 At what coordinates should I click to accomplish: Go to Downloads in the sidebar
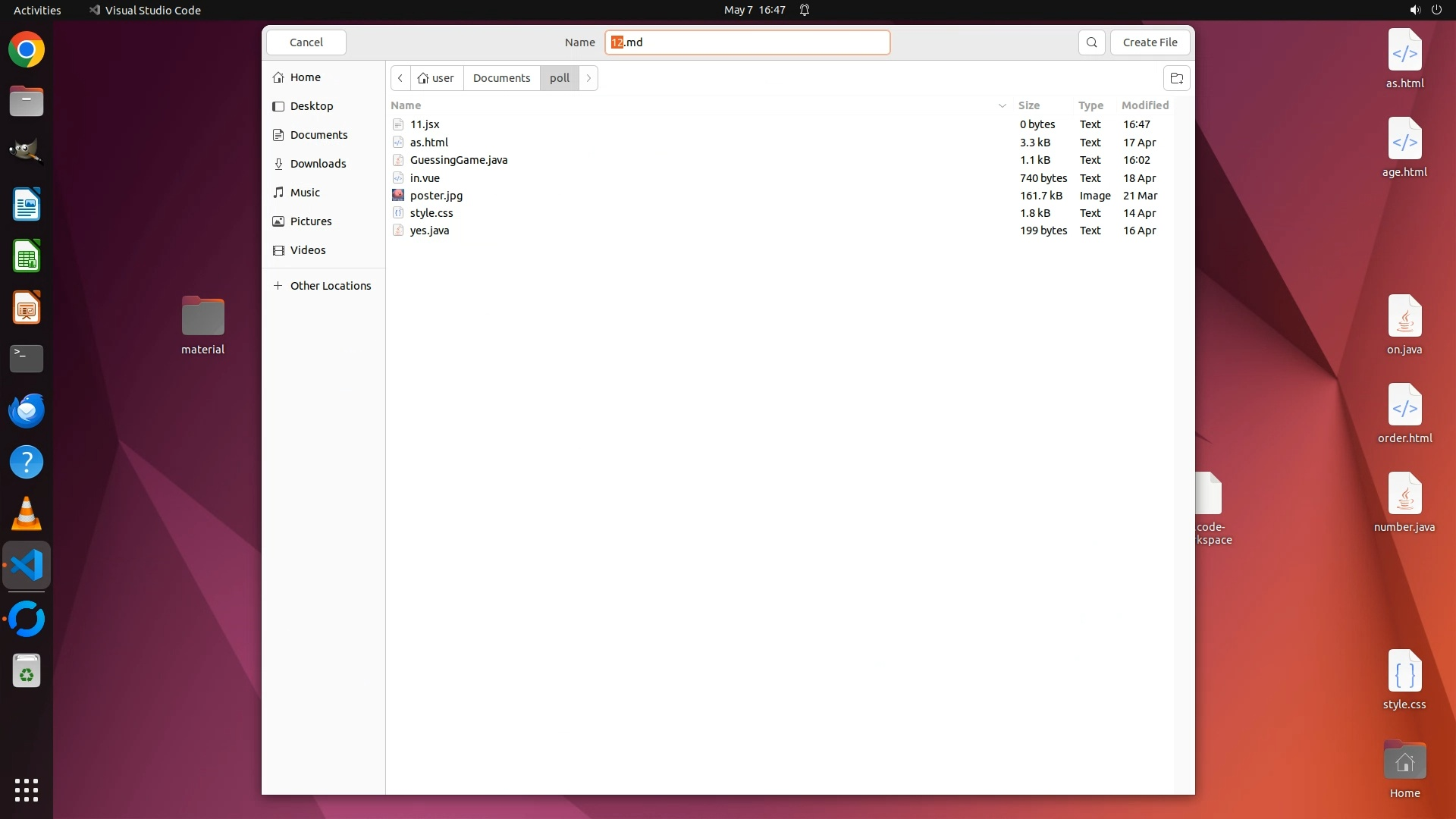[x=318, y=164]
